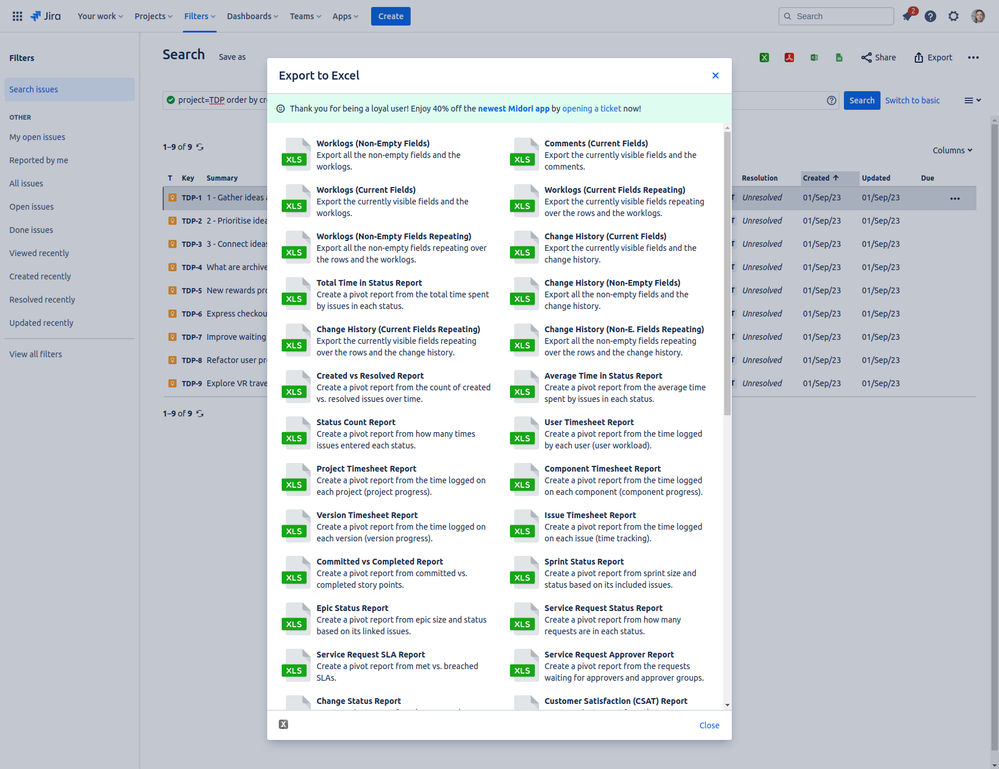The width and height of the screenshot is (999, 769).
Task: Click the small Excel icon in dialog footer
Action: click(284, 724)
